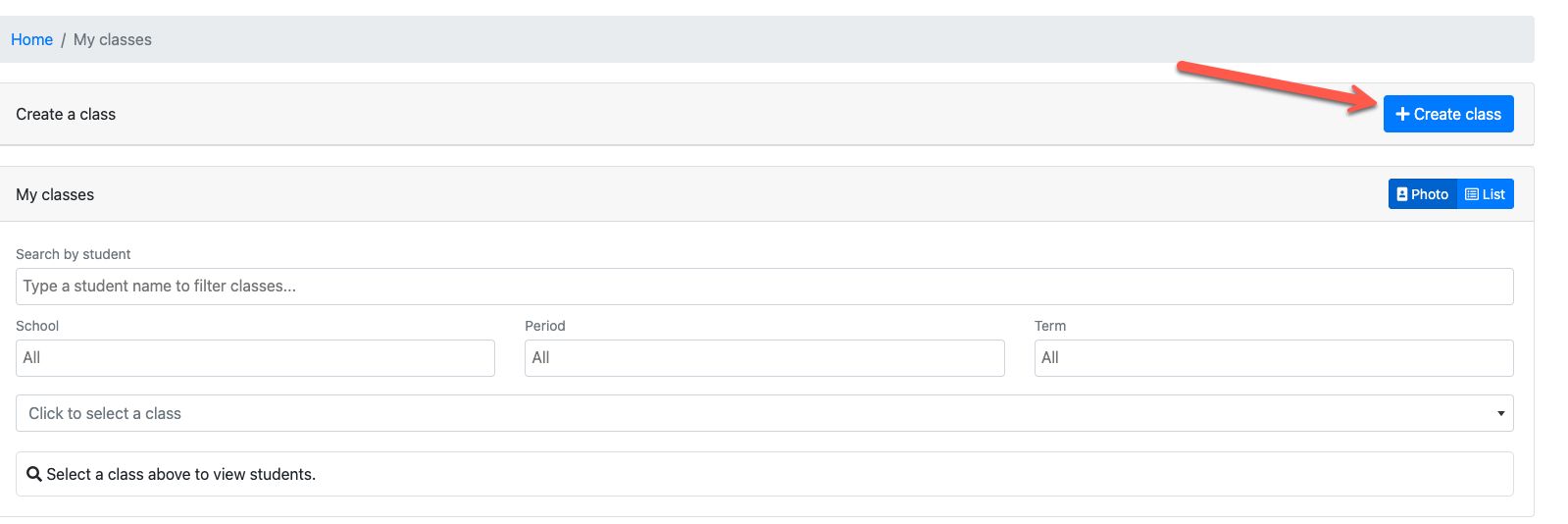Click the 'My classes' panel heading

55,195
